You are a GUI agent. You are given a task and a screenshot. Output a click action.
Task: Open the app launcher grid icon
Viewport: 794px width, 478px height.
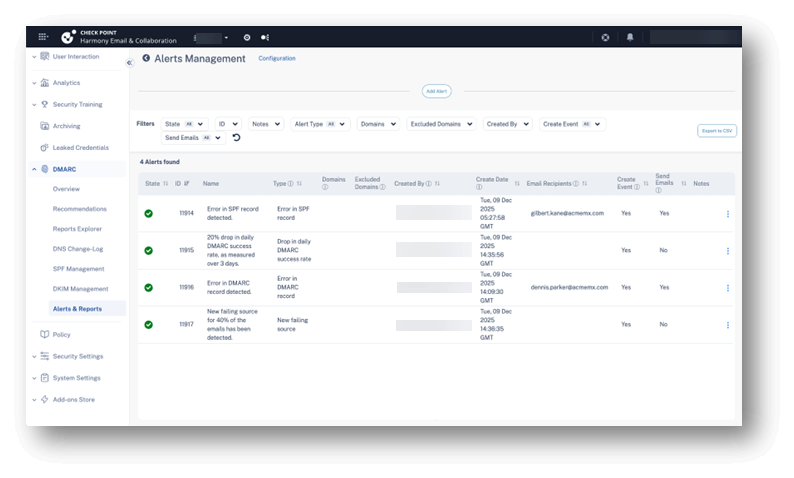(x=41, y=37)
